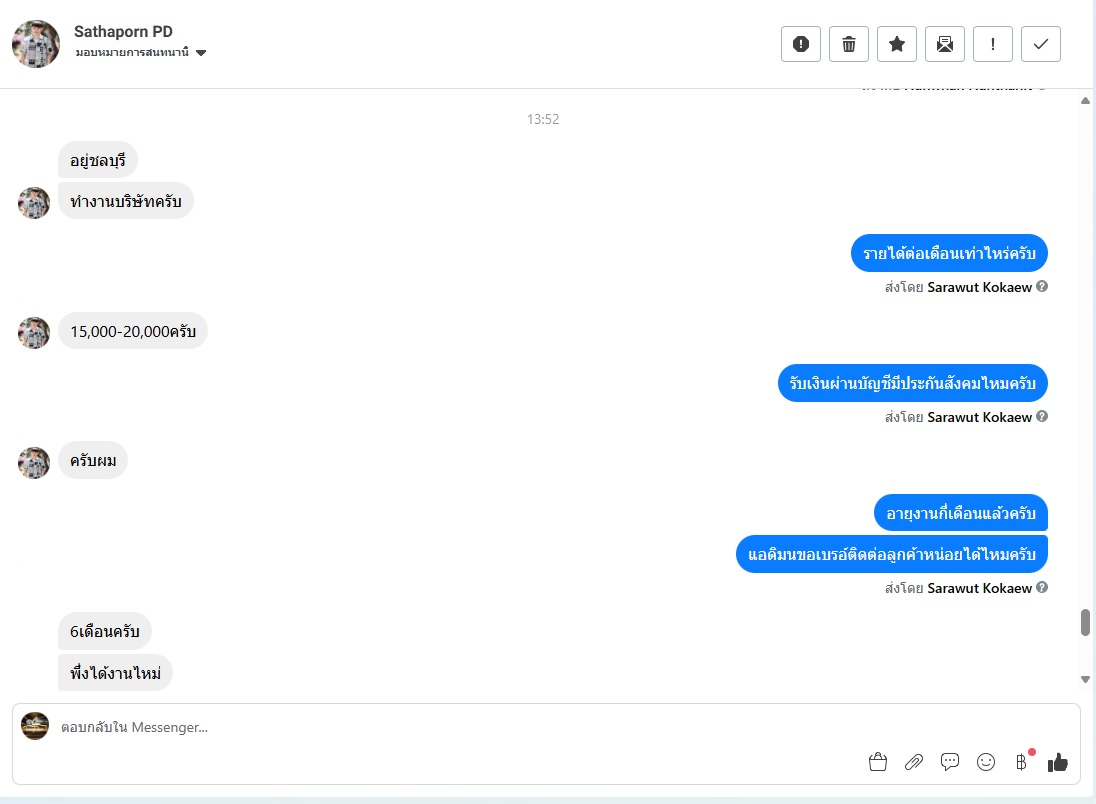1096x804 pixels.
Task: Open the shopping bag products icon
Action: [x=878, y=761]
